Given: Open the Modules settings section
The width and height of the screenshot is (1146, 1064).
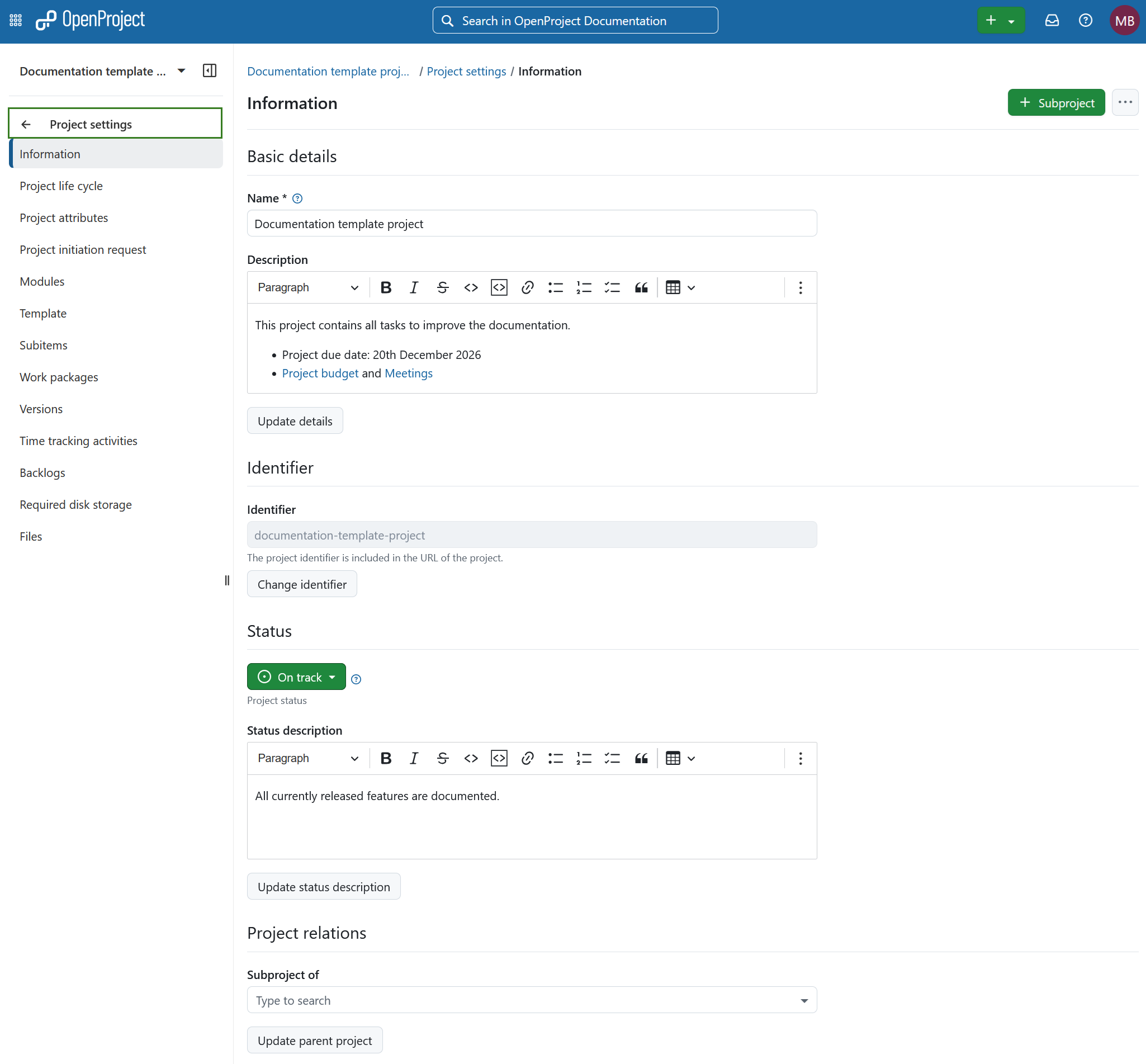Looking at the screenshot, I should pyautogui.click(x=42, y=281).
